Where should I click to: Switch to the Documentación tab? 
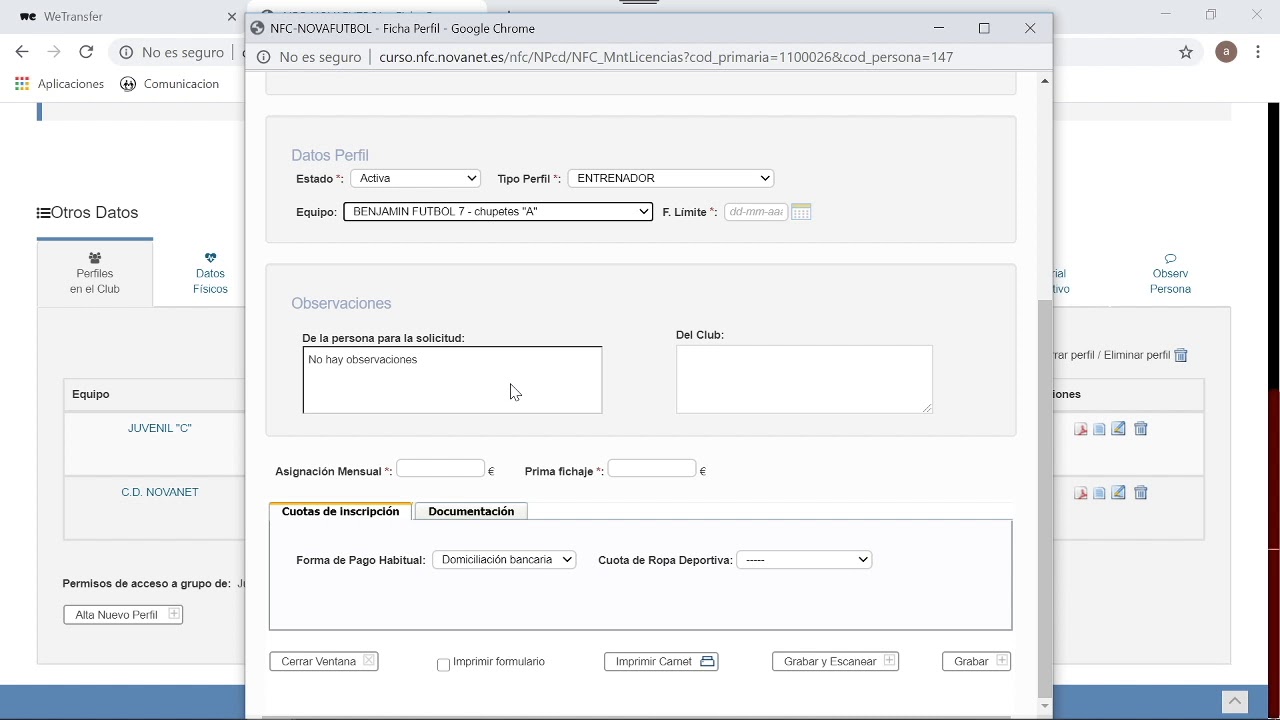(471, 511)
